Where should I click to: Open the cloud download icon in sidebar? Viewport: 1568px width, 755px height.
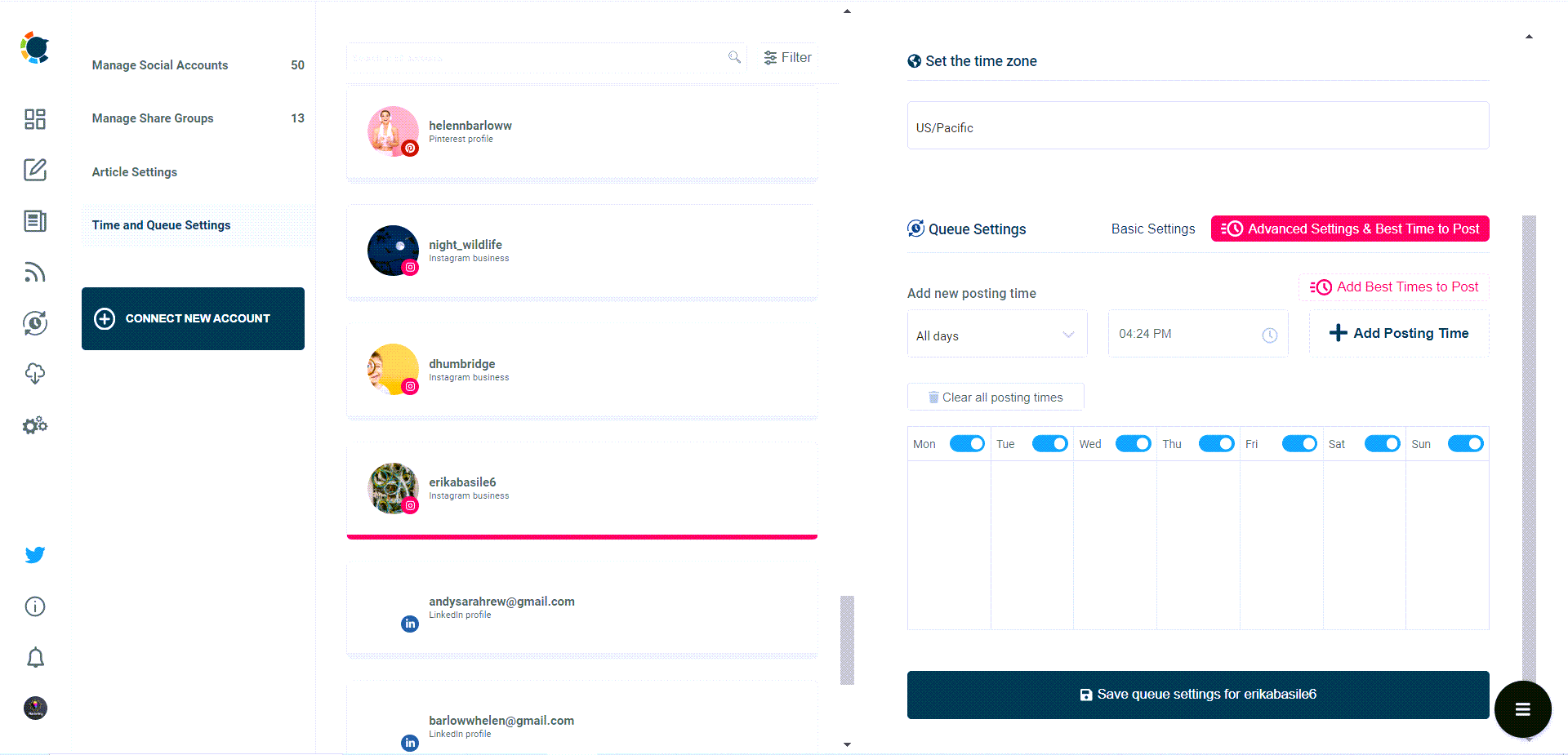click(35, 374)
